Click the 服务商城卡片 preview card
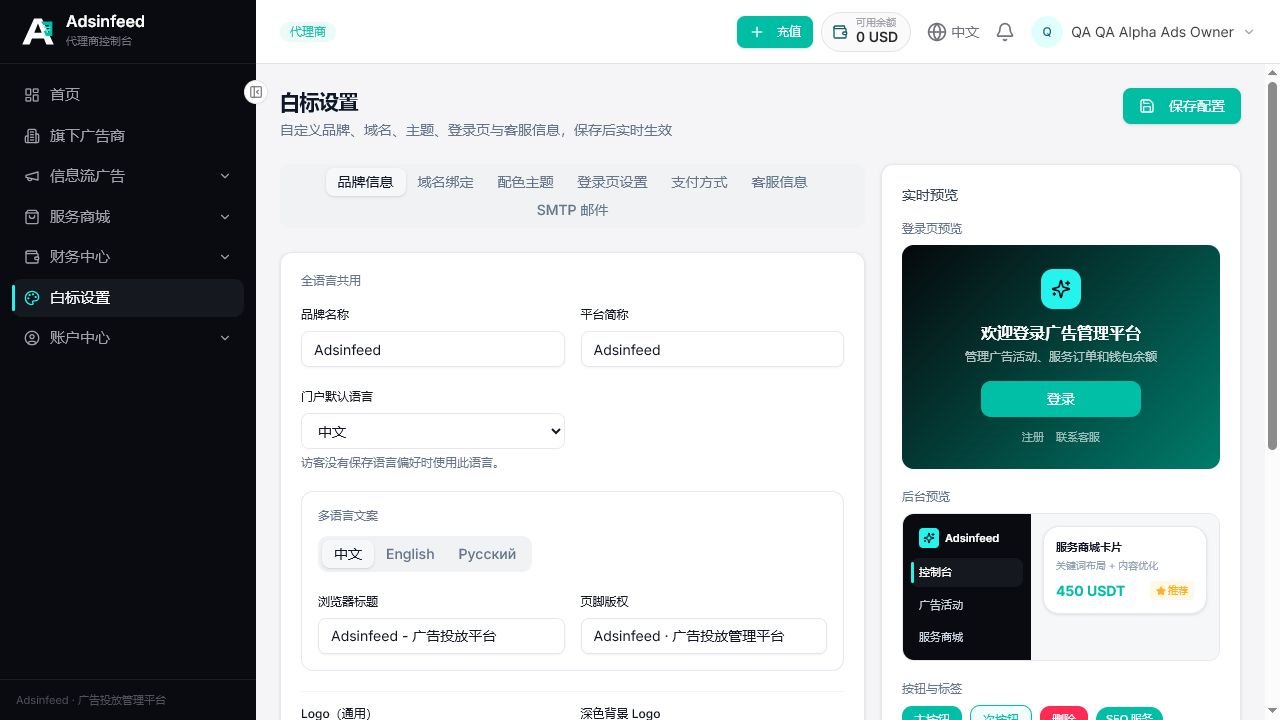The height and width of the screenshot is (720, 1280). [1125, 570]
